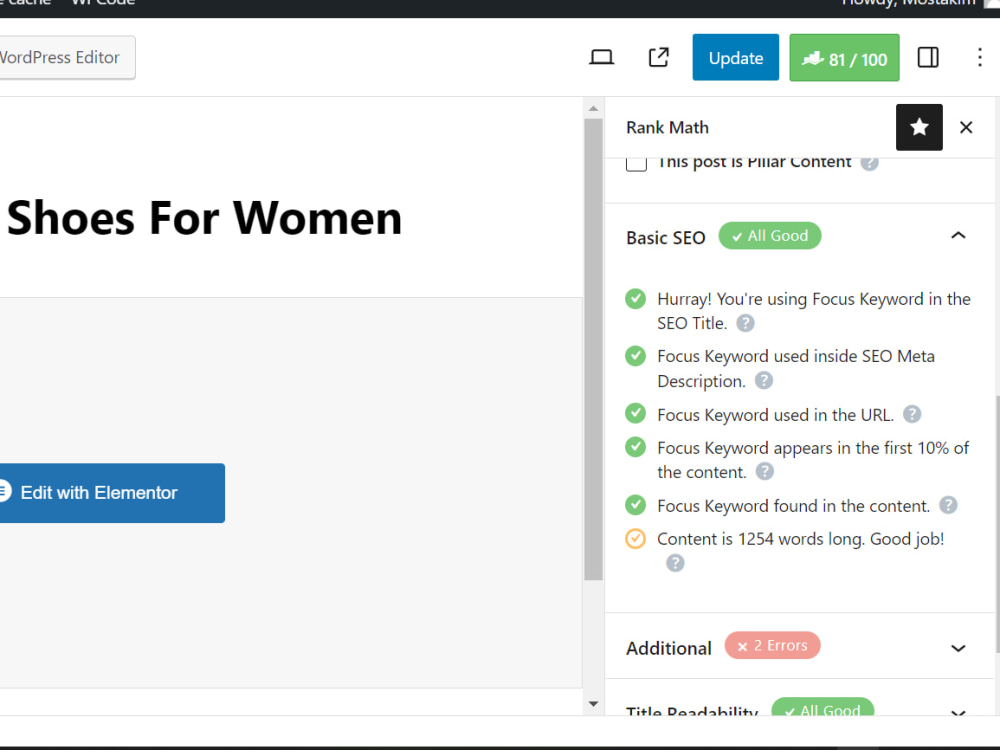Viewport: 1000px width, 750px height.
Task: Click green check for keyword found in content
Action: pos(635,505)
